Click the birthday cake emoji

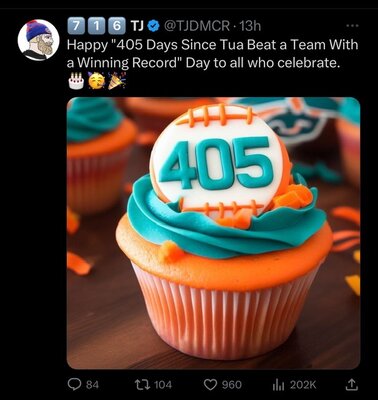(x=76, y=81)
